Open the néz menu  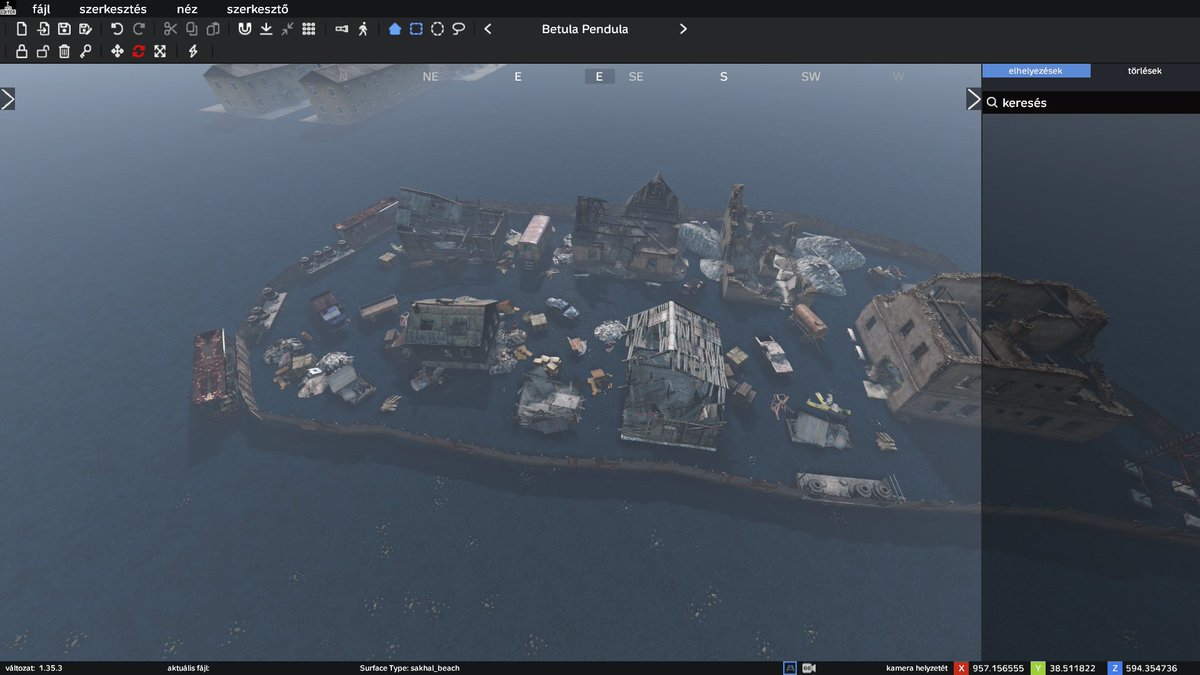[x=187, y=9]
